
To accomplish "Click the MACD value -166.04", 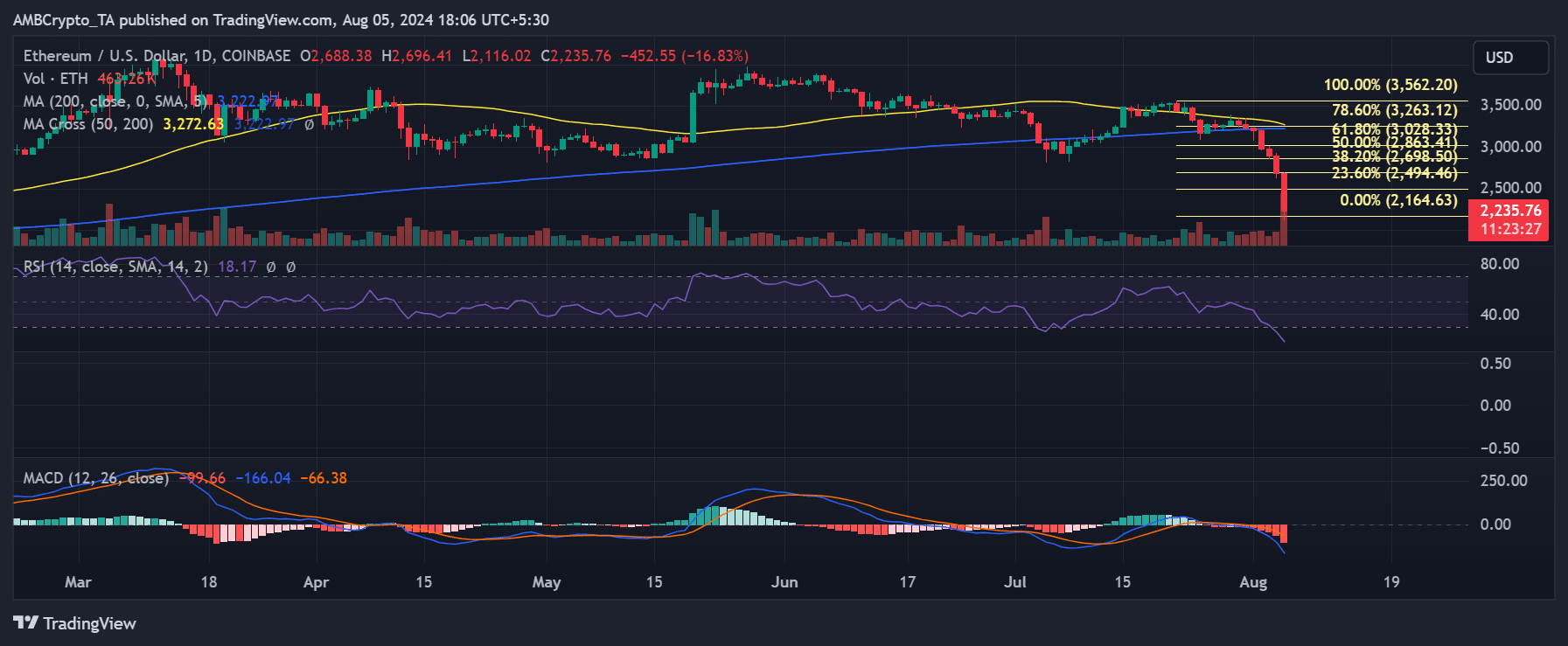I will 263,478.
